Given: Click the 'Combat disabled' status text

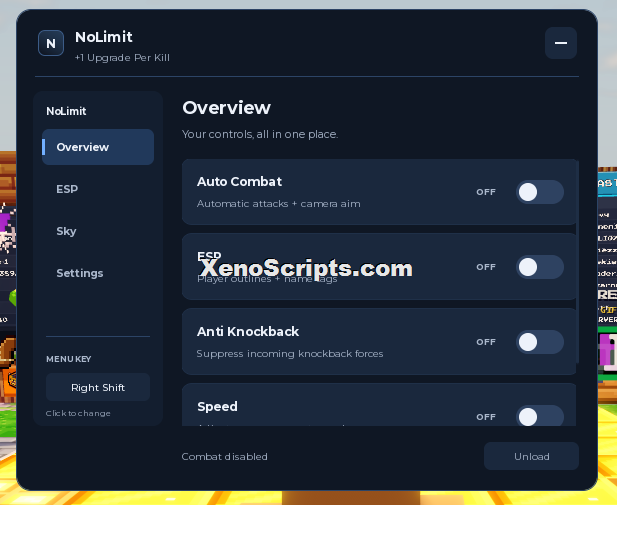Looking at the screenshot, I should (224, 457).
